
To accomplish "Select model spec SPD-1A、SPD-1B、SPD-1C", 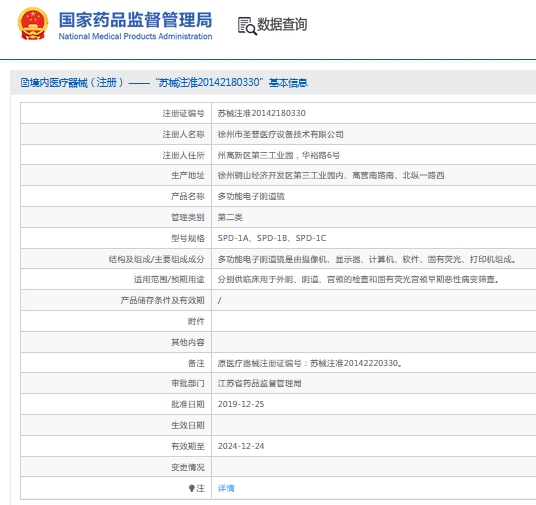I will [272, 238].
